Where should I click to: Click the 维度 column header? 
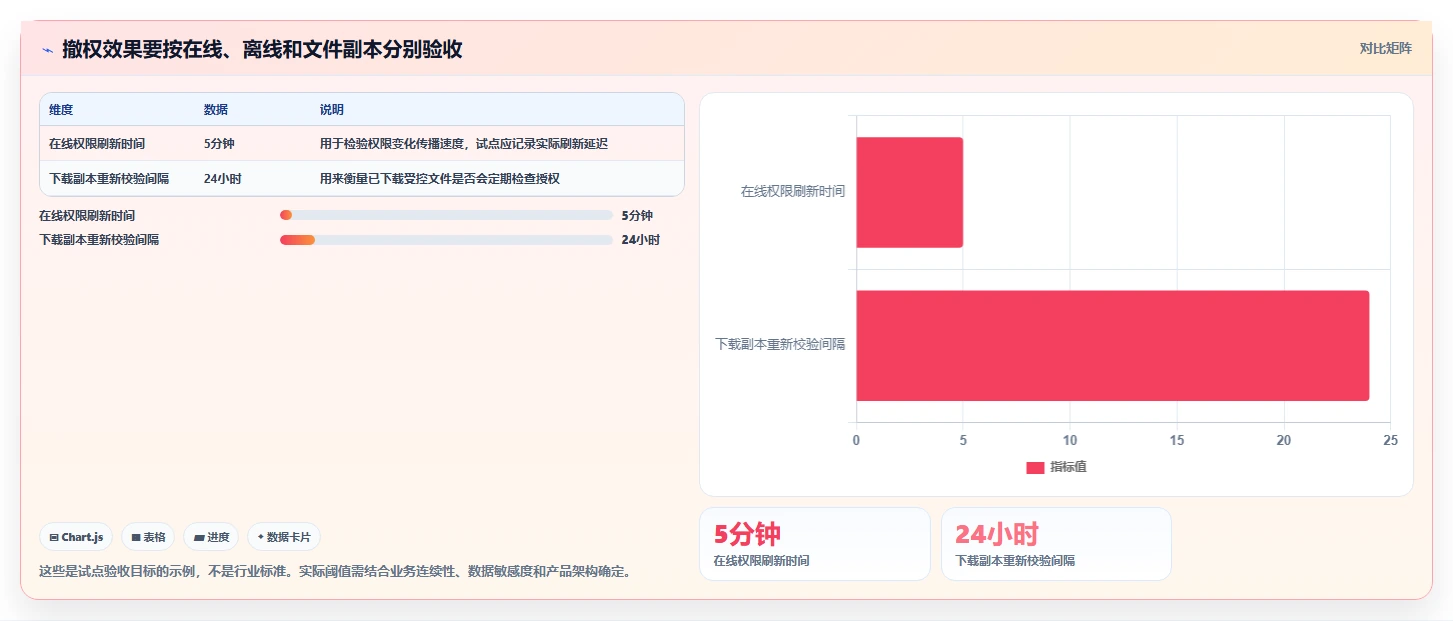pyautogui.click(x=61, y=110)
